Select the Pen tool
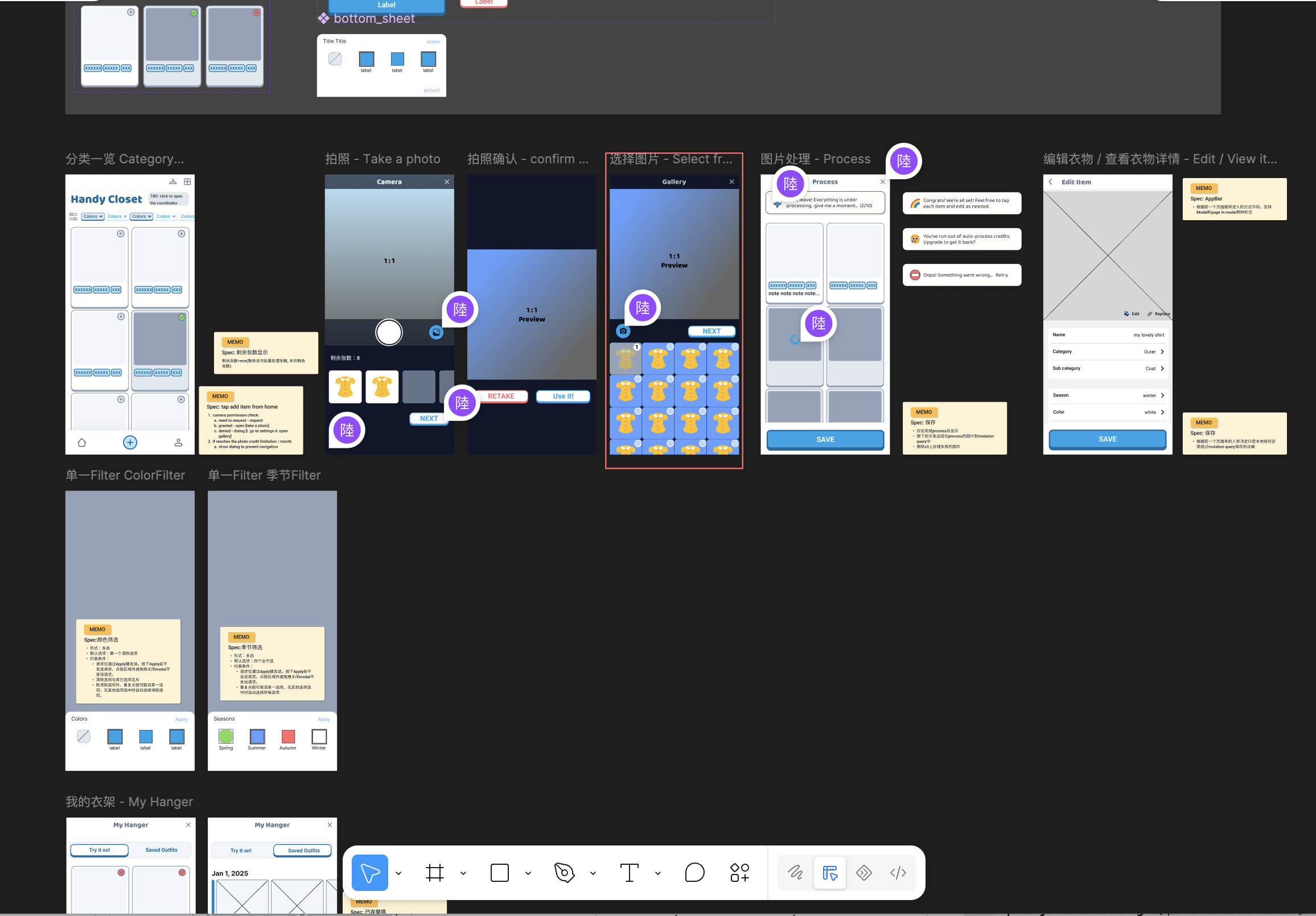The height and width of the screenshot is (916, 1316). click(564, 872)
